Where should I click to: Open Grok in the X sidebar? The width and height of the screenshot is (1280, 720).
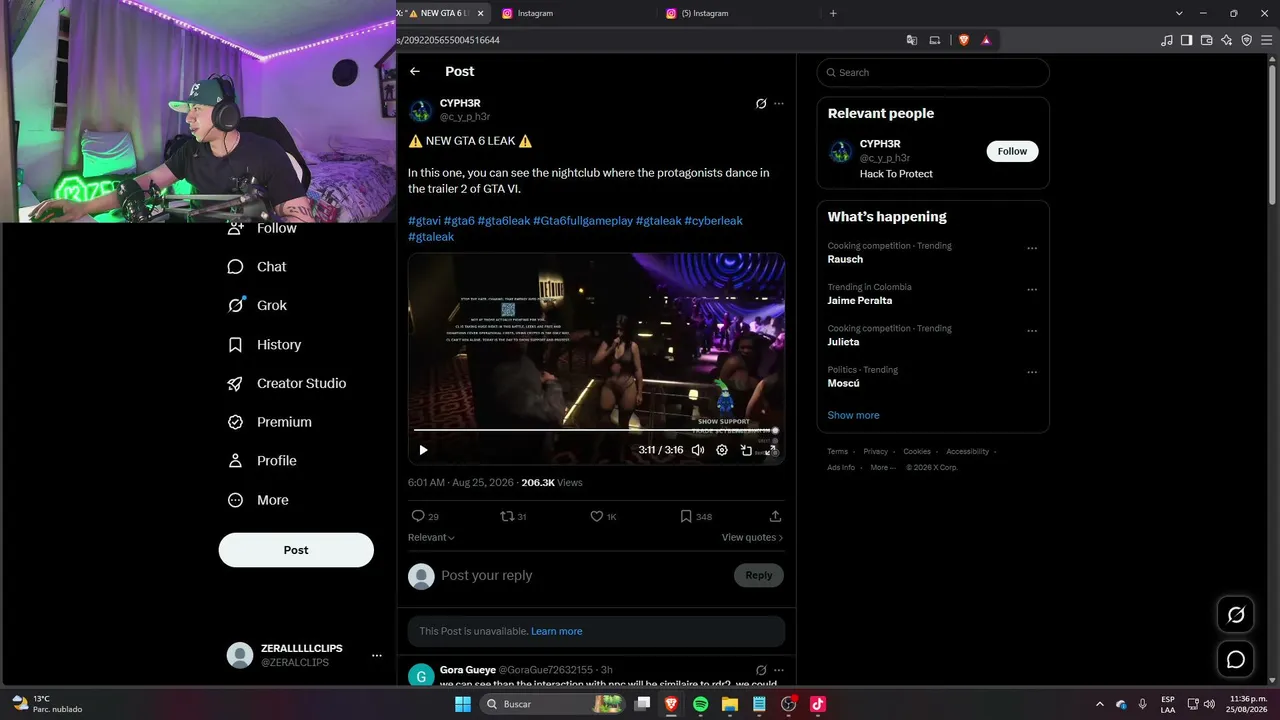point(257,306)
